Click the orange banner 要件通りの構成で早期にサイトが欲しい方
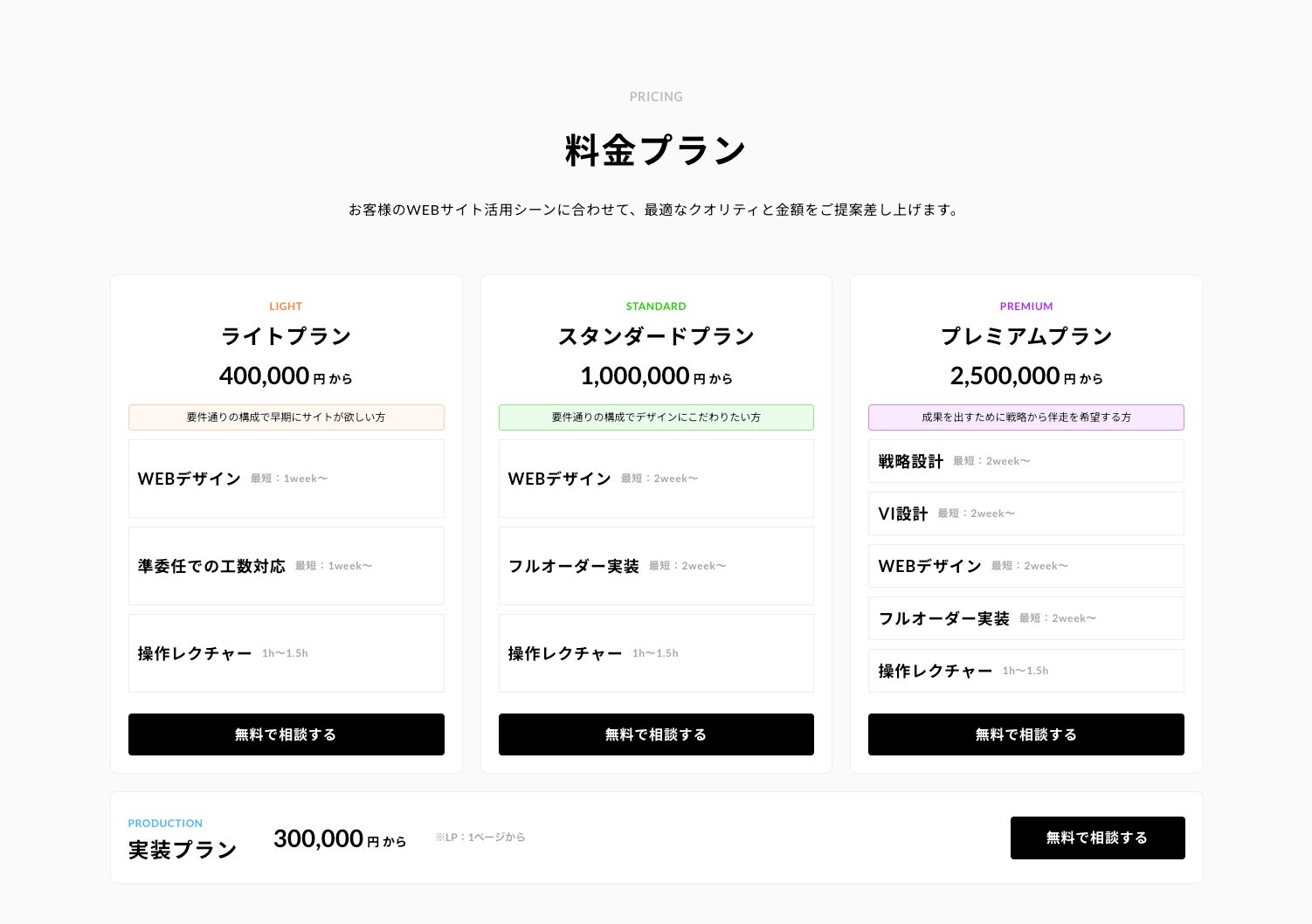 pos(286,417)
